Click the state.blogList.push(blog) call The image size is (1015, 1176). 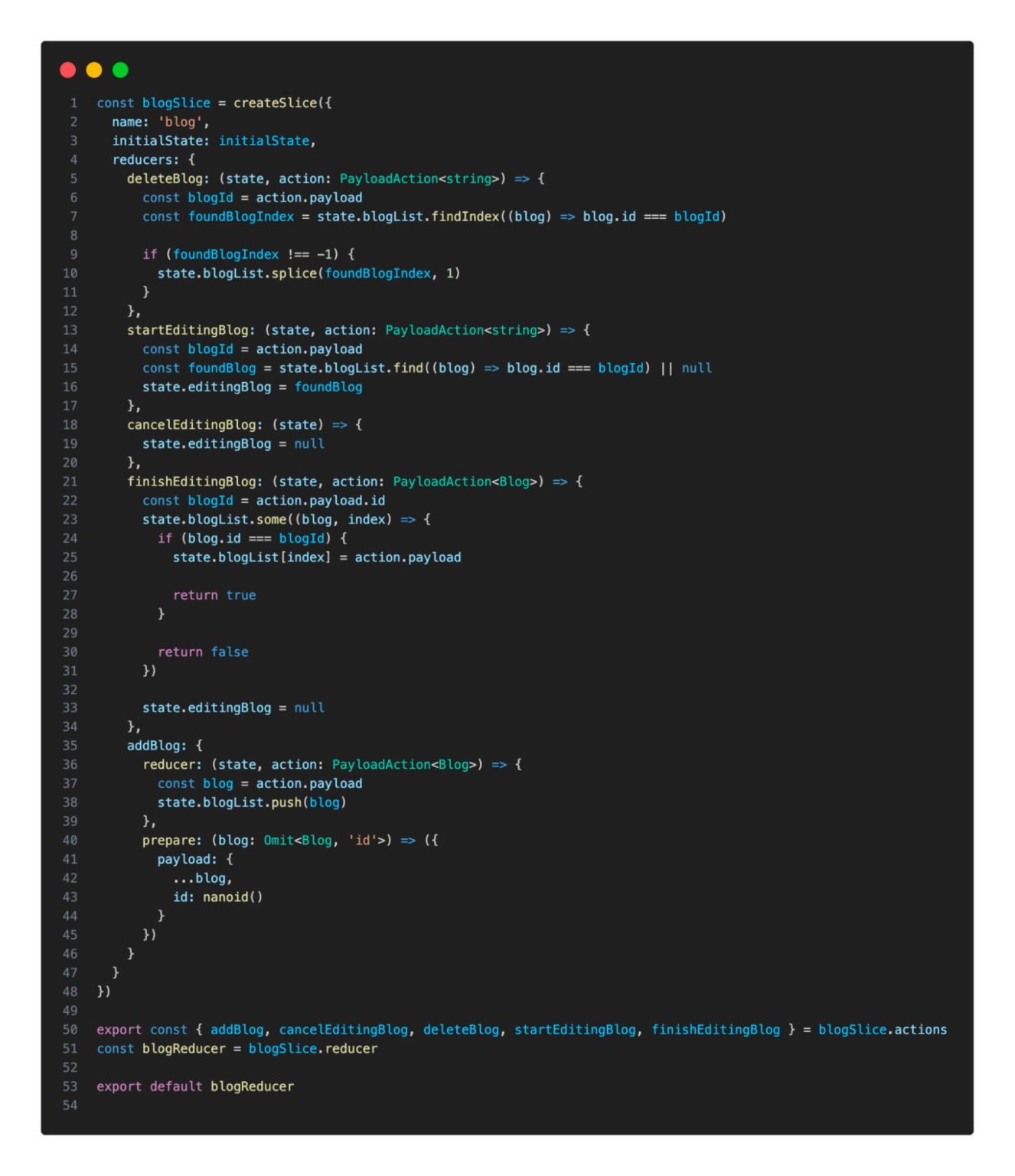tap(253, 802)
